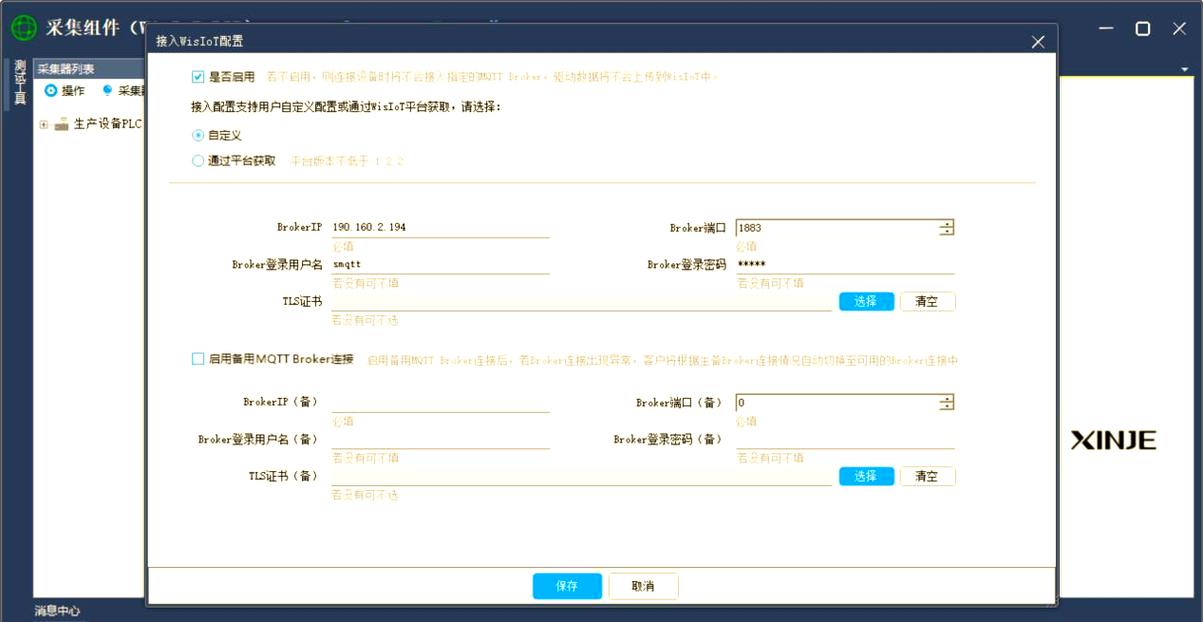This screenshot has height=622, width=1203.
Task: Click the 取消 button
Action: point(643,586)
